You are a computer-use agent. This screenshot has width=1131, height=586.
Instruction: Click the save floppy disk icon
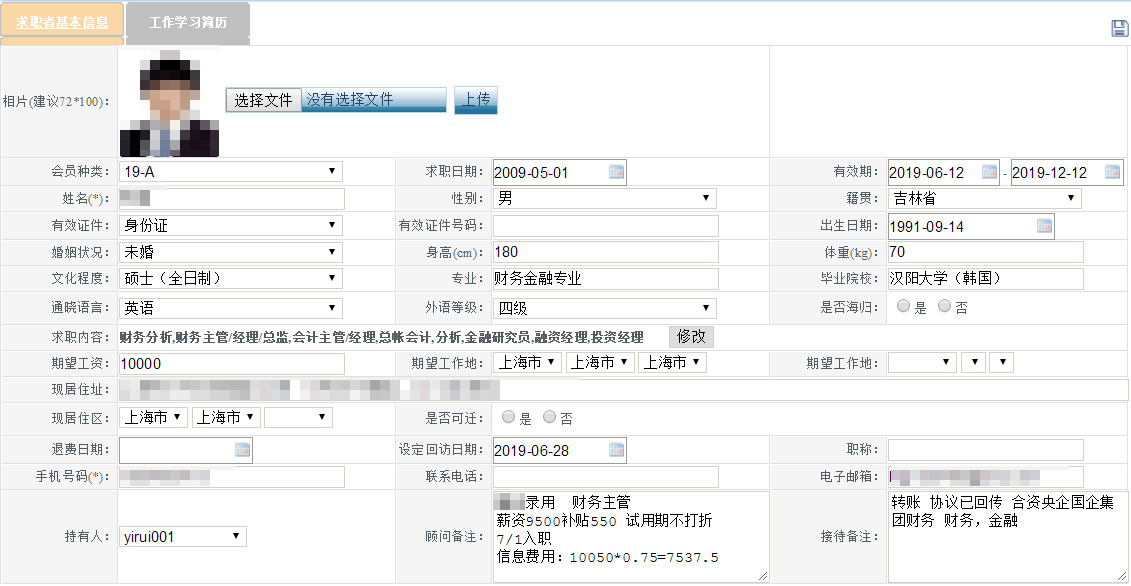point(1119,28)
